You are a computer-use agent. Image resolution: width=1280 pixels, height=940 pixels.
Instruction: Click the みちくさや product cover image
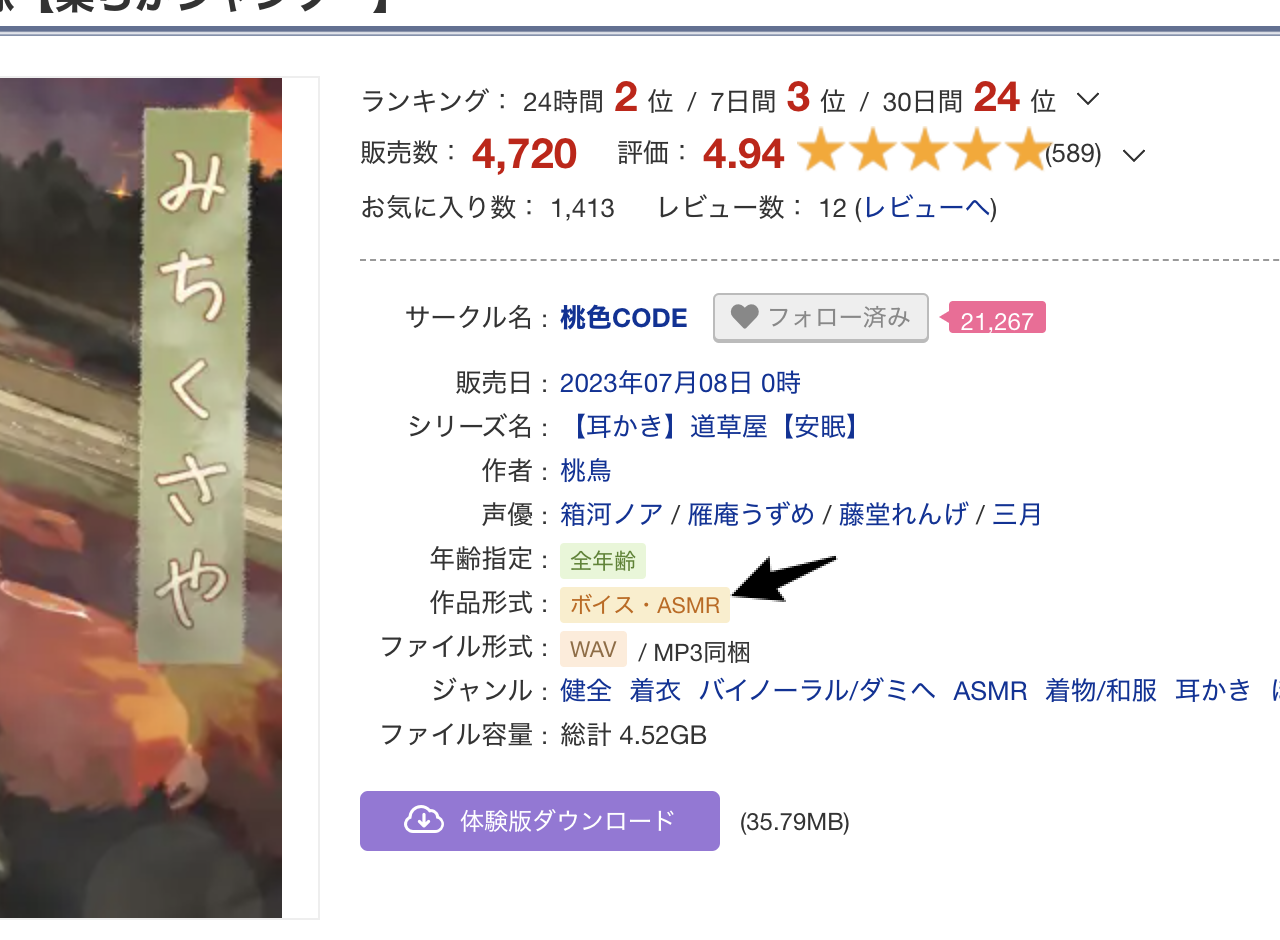pos(141,497)
